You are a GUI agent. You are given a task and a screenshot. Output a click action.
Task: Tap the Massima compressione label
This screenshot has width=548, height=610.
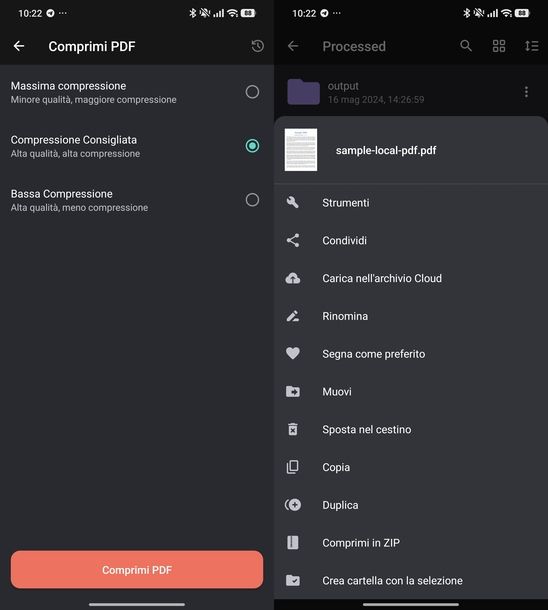pos(68,86)
